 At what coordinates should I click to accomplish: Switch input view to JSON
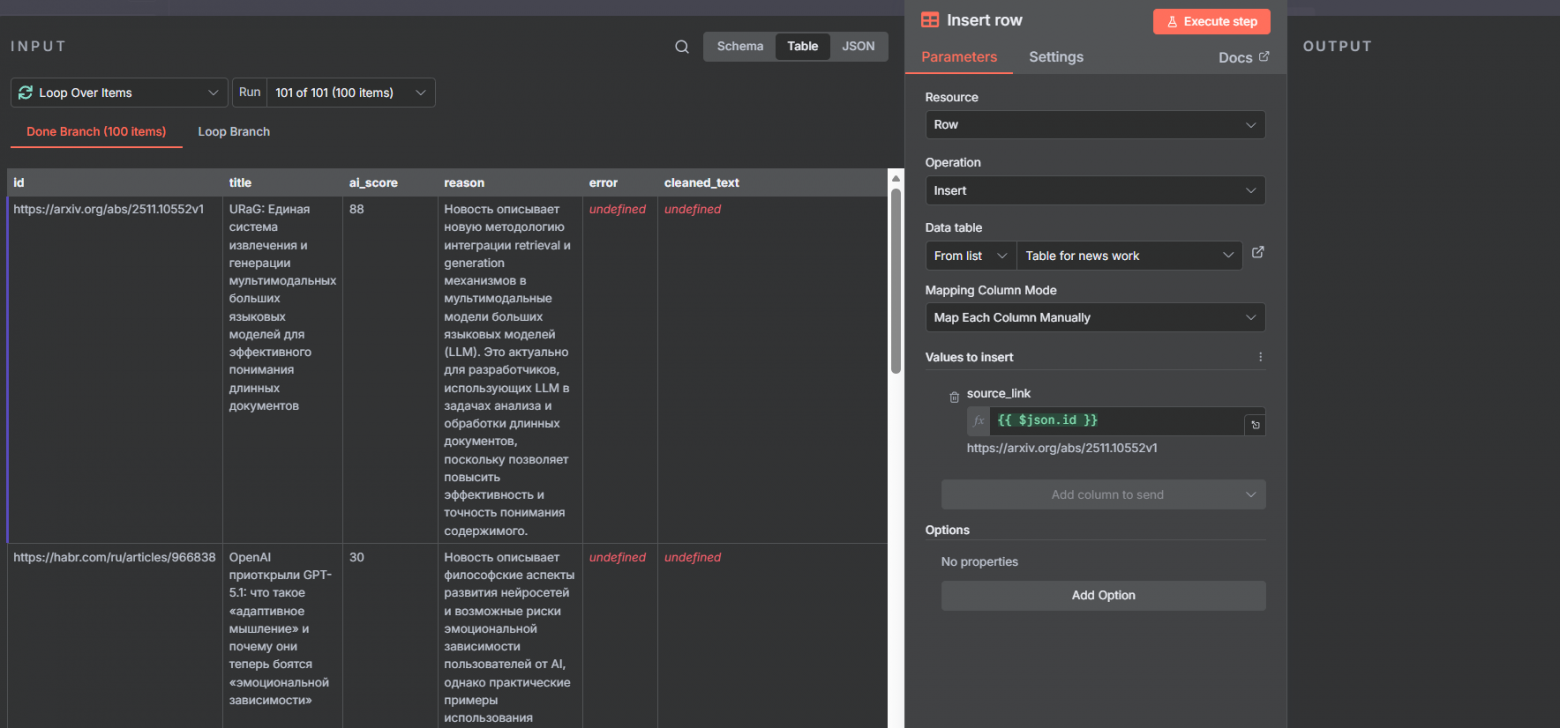[858, 46]
